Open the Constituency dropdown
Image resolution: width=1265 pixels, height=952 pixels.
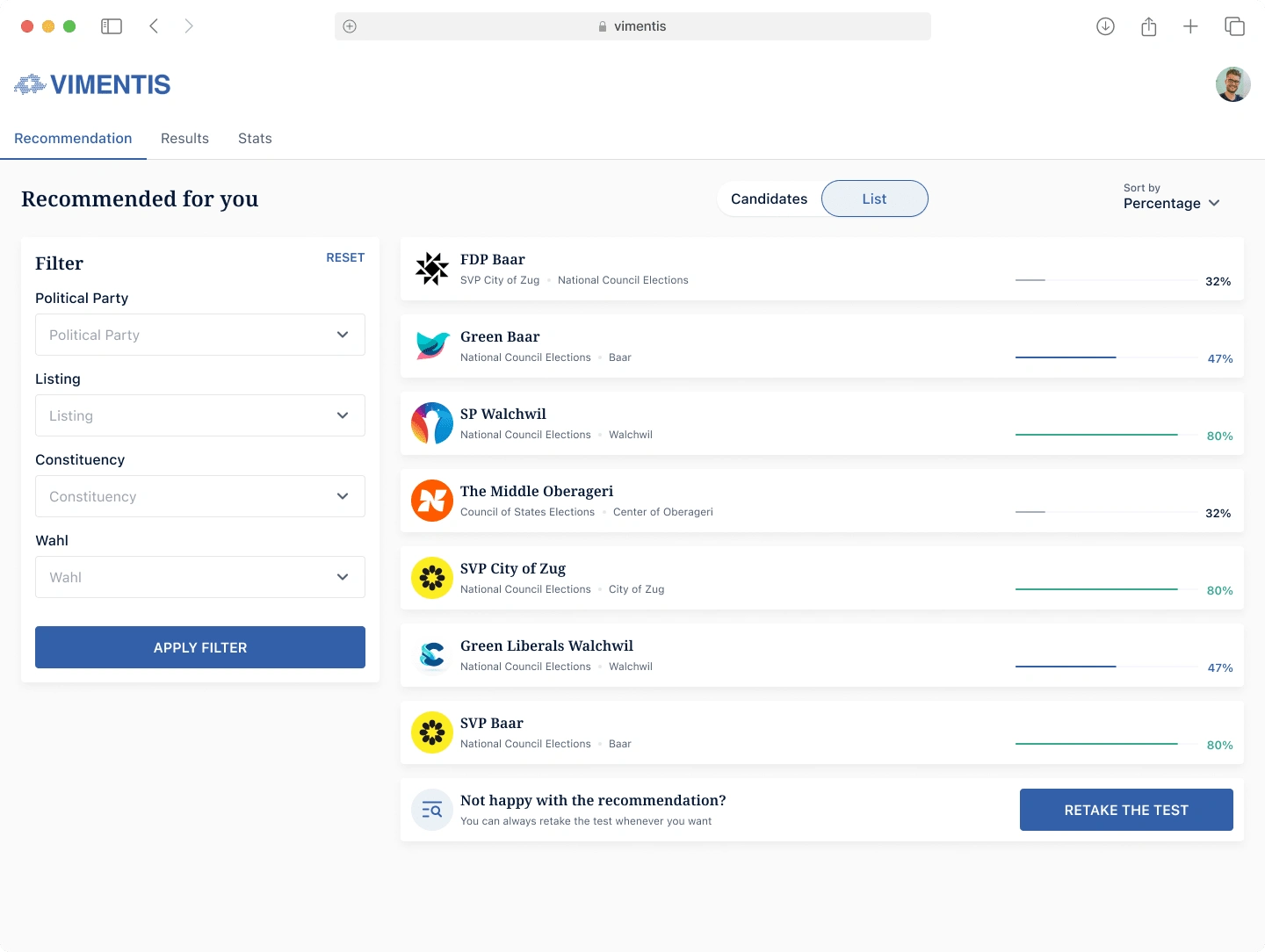point(200,496)
